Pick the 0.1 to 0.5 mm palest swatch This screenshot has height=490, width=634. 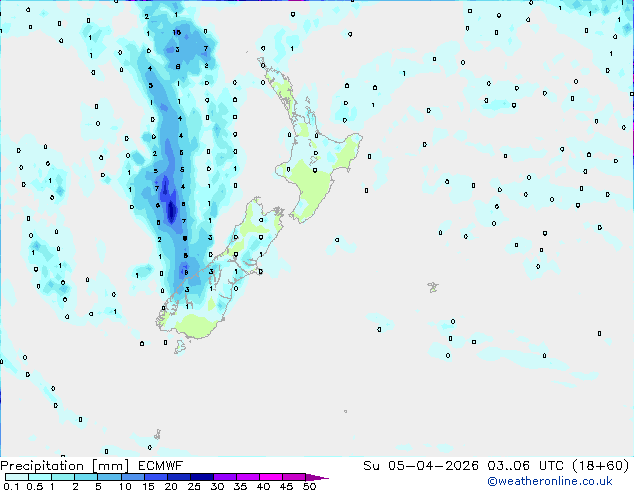tap(17, 477)
